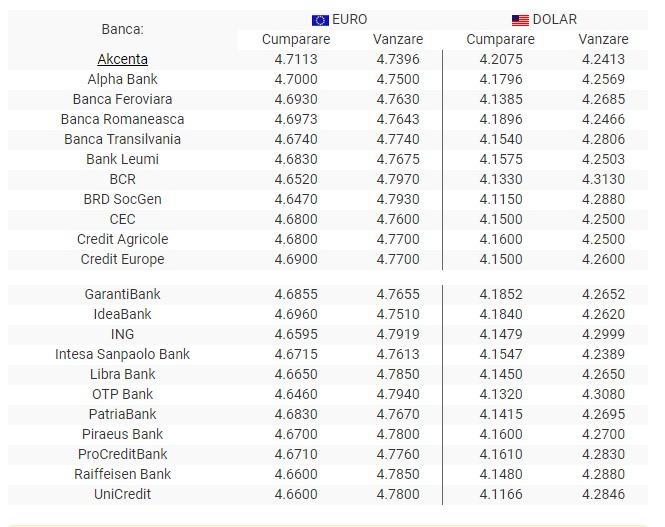Click Akcenta EURO buy rate 4.7113

pos(296,59)
